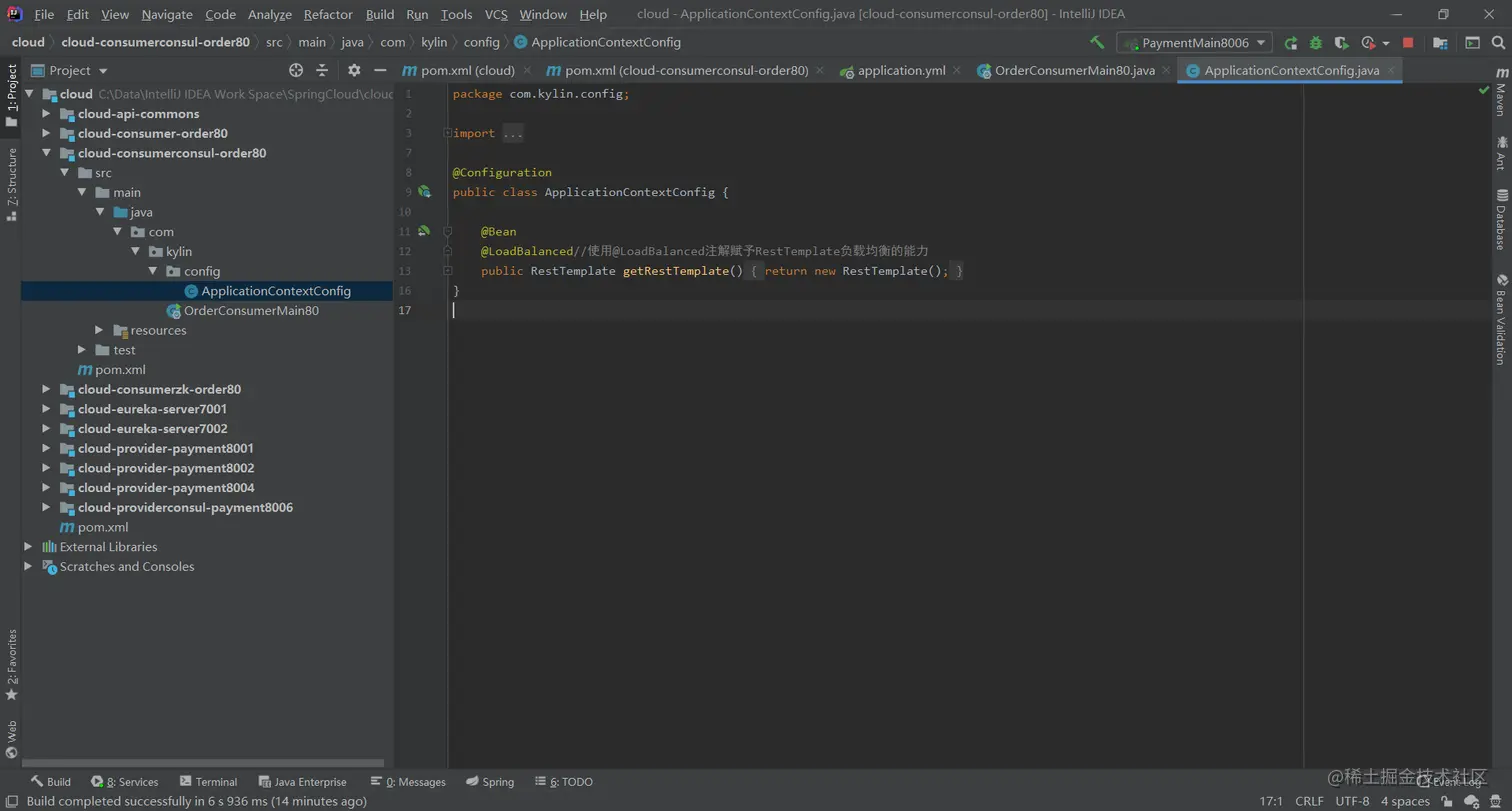Open the VCS menu
This screenshot has width=1512, height=811.
point(496,14)
